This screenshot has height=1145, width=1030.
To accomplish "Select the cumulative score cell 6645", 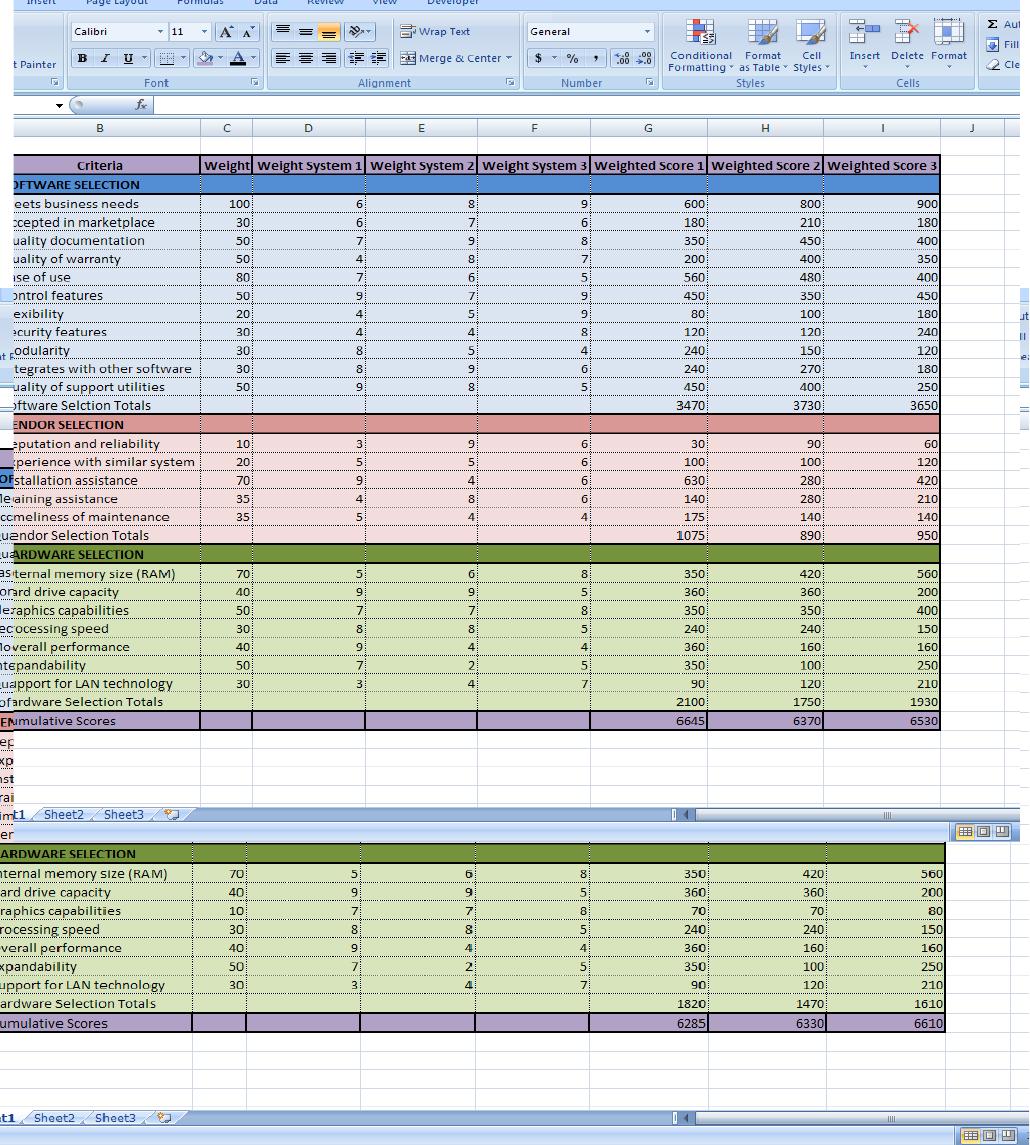I will tap(648, 721).
